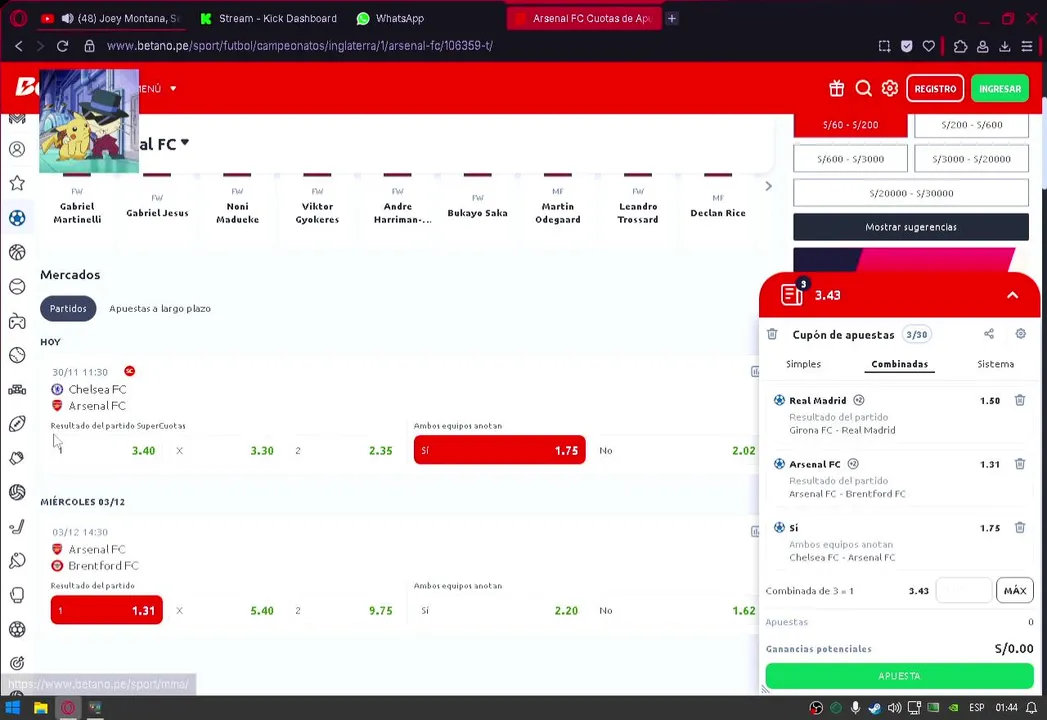This screenshot has width=1047, height=720.
Task: Open browser extensions cube icon
Action: (x=960, y=46)
